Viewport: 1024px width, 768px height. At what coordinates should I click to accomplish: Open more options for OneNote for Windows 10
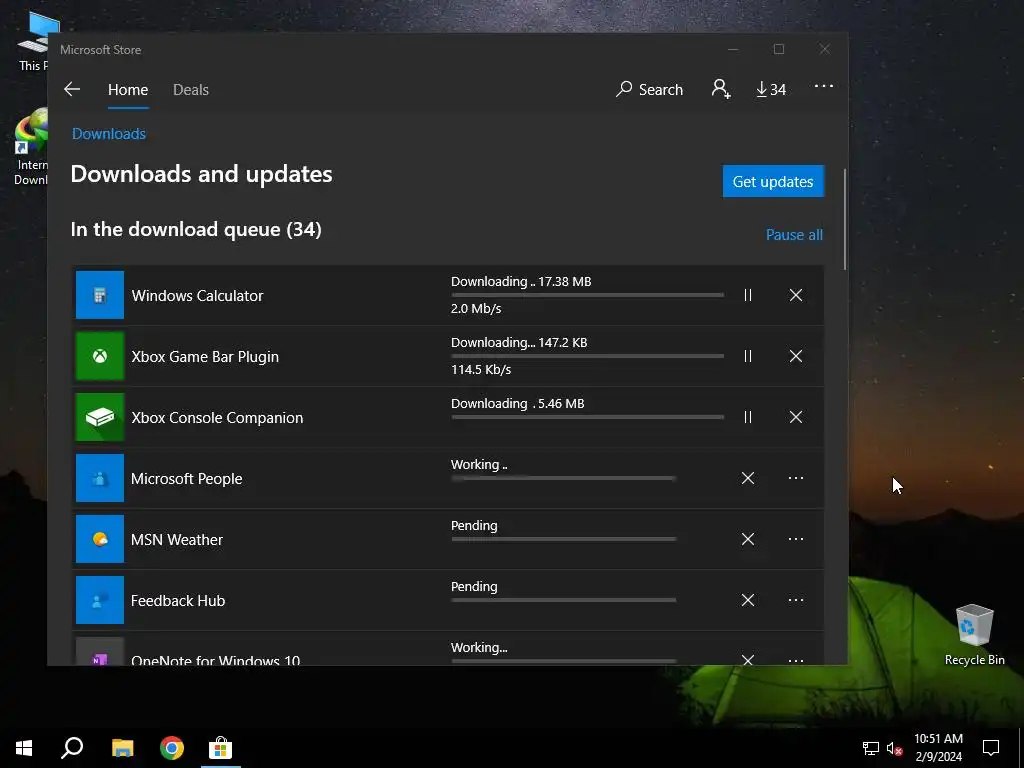click(x=795, y=660)
